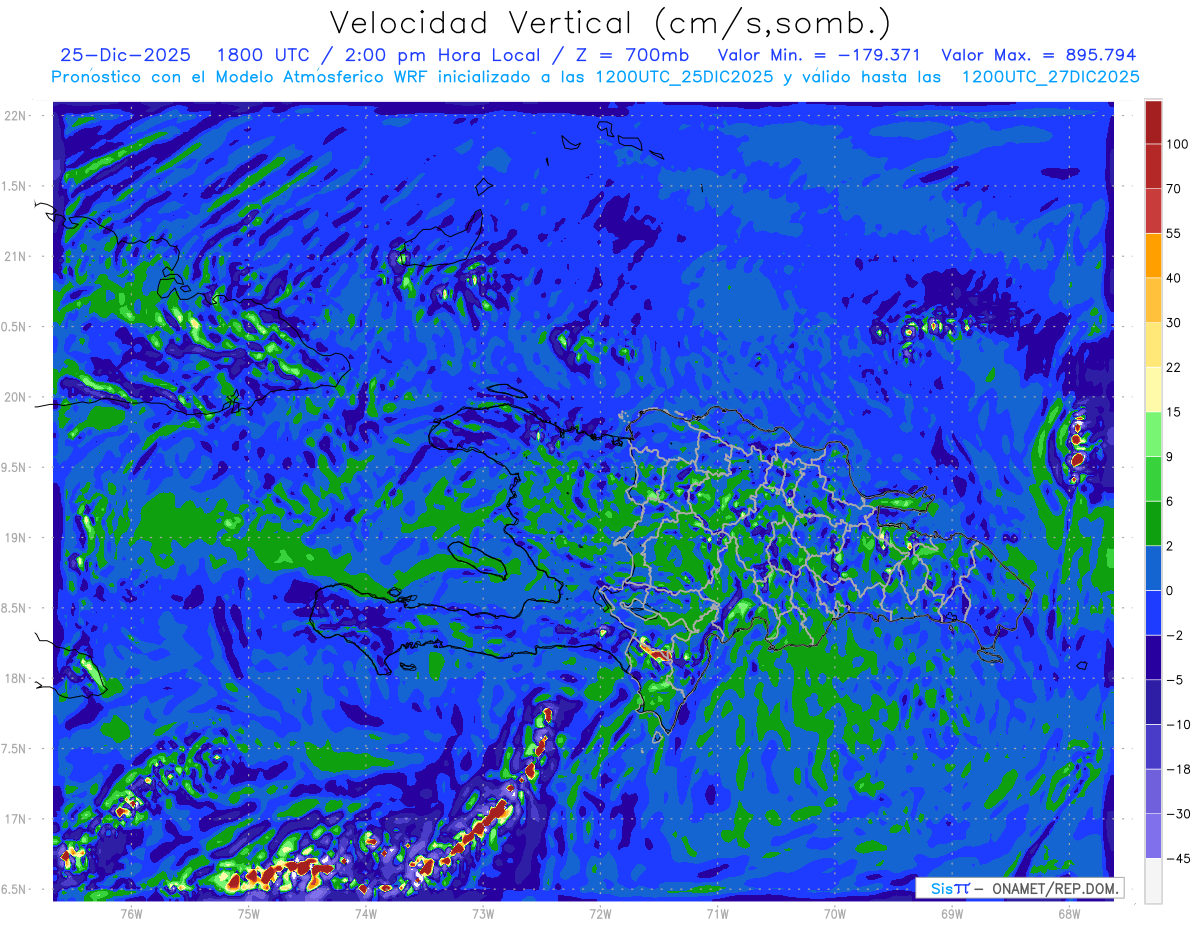1200x927 pixels.
Task: Click the lavender colorbar segment between -45 and -30
Action: click(x=1153, y=835)
